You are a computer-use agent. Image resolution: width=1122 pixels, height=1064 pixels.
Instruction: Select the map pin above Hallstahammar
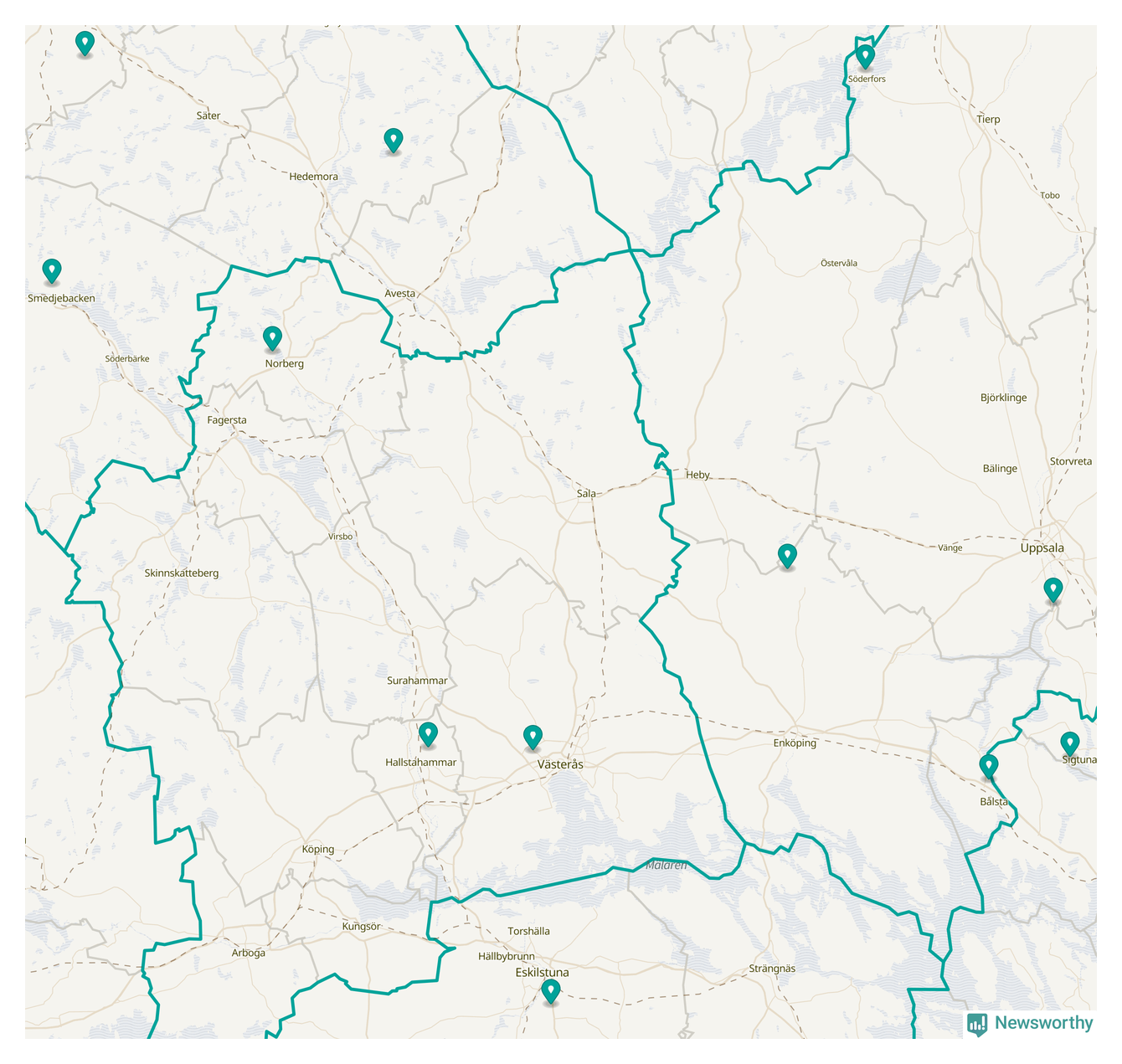(x=428, y=735)
